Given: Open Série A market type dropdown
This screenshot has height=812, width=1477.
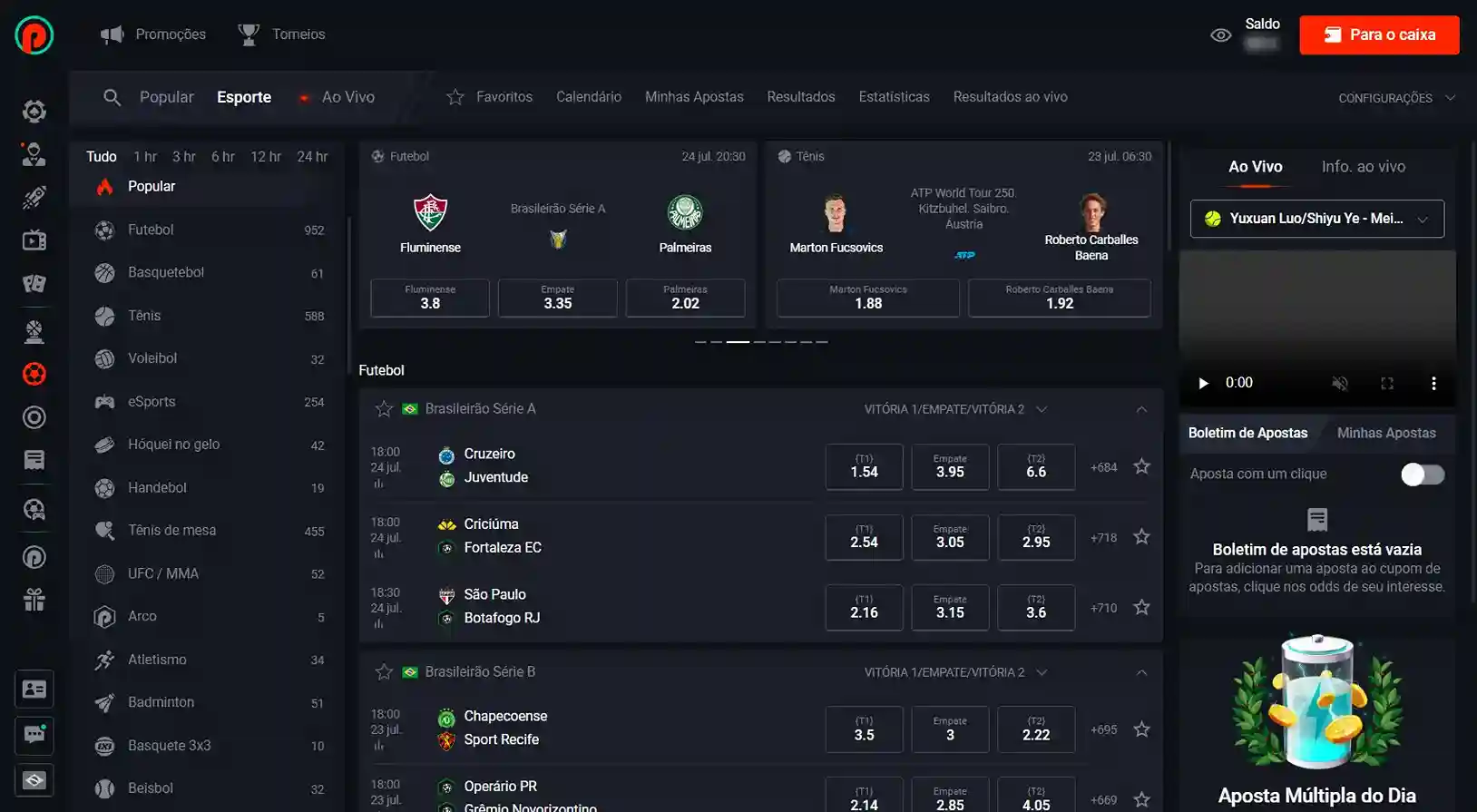Looking at the screenshot, I should click(955, 409).
